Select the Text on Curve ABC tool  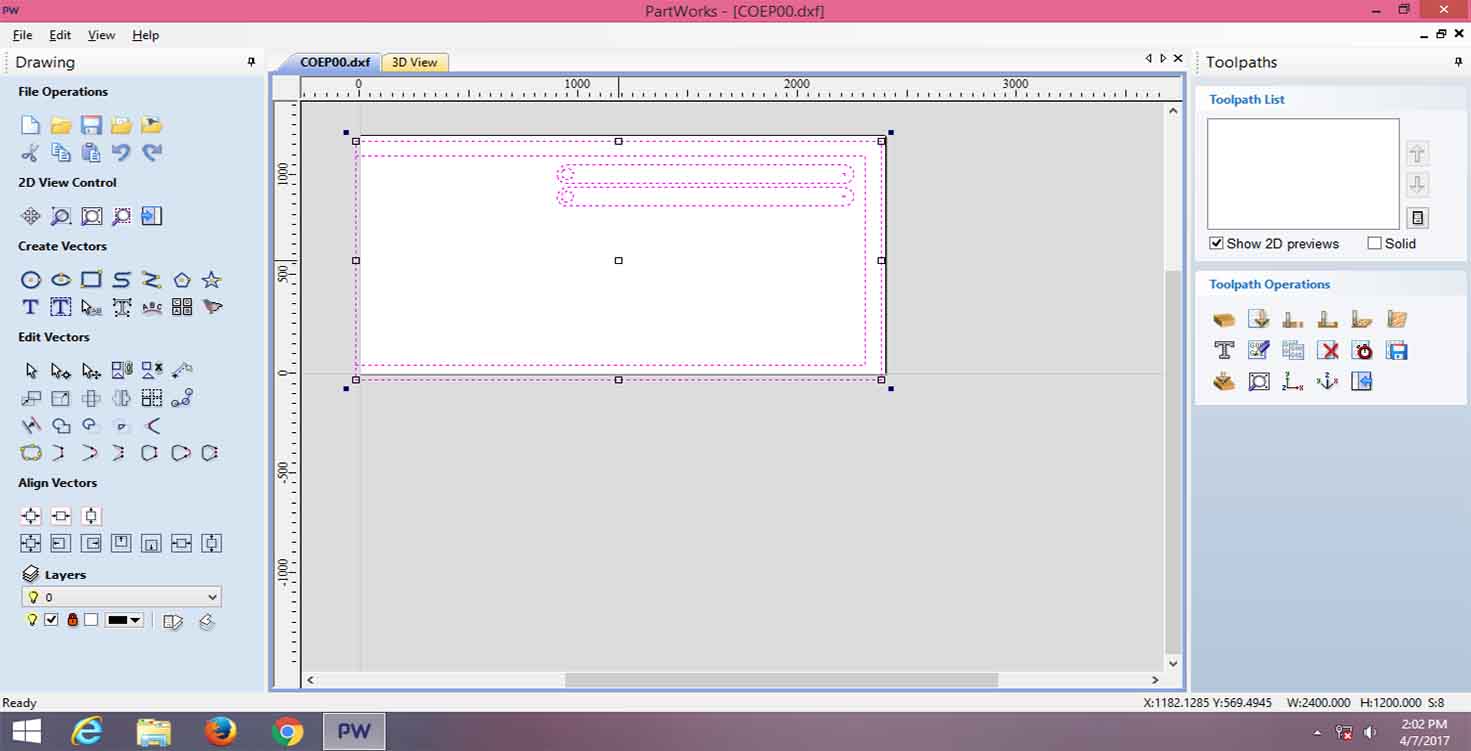152,307
